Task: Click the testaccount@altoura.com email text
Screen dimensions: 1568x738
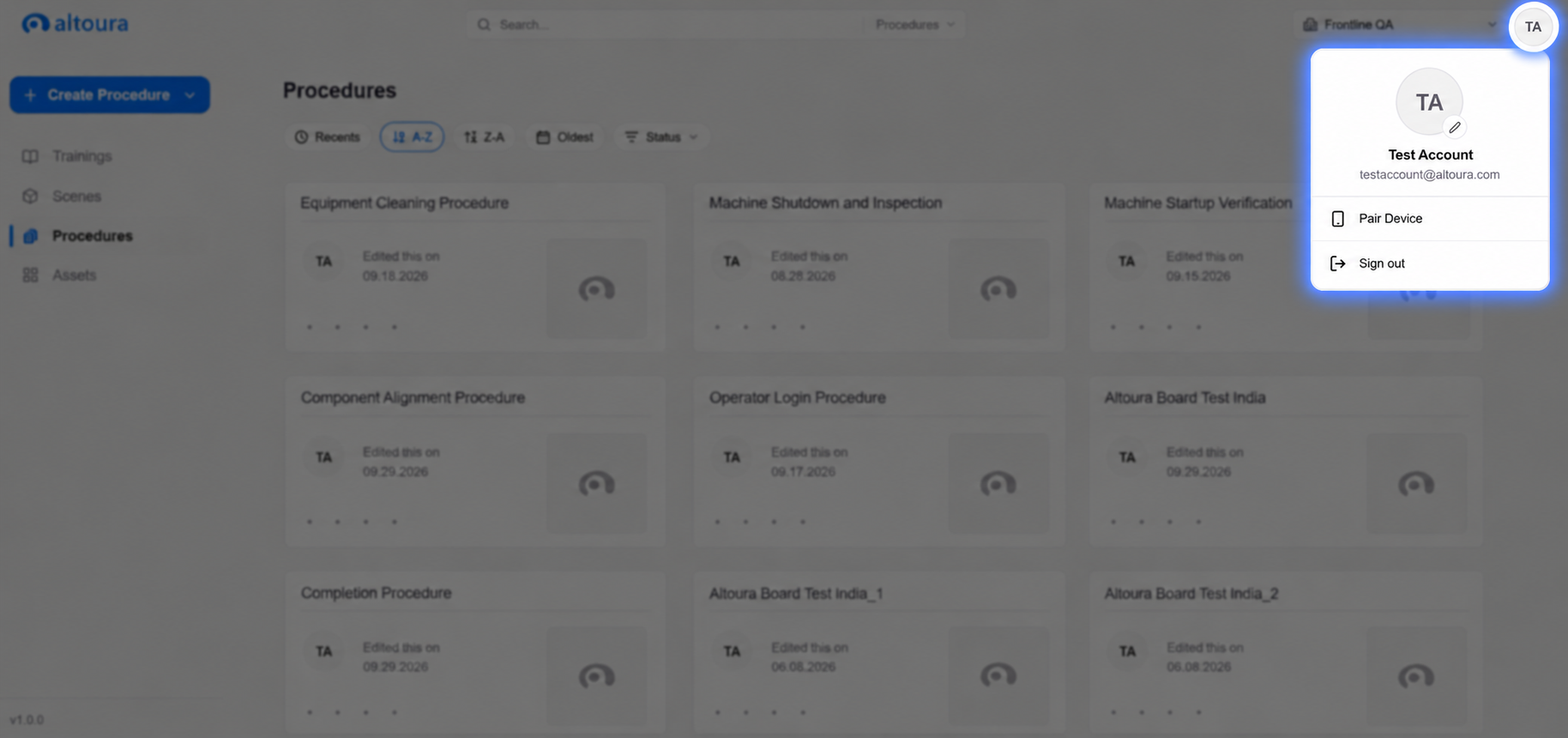Action: pos(1430,175)
